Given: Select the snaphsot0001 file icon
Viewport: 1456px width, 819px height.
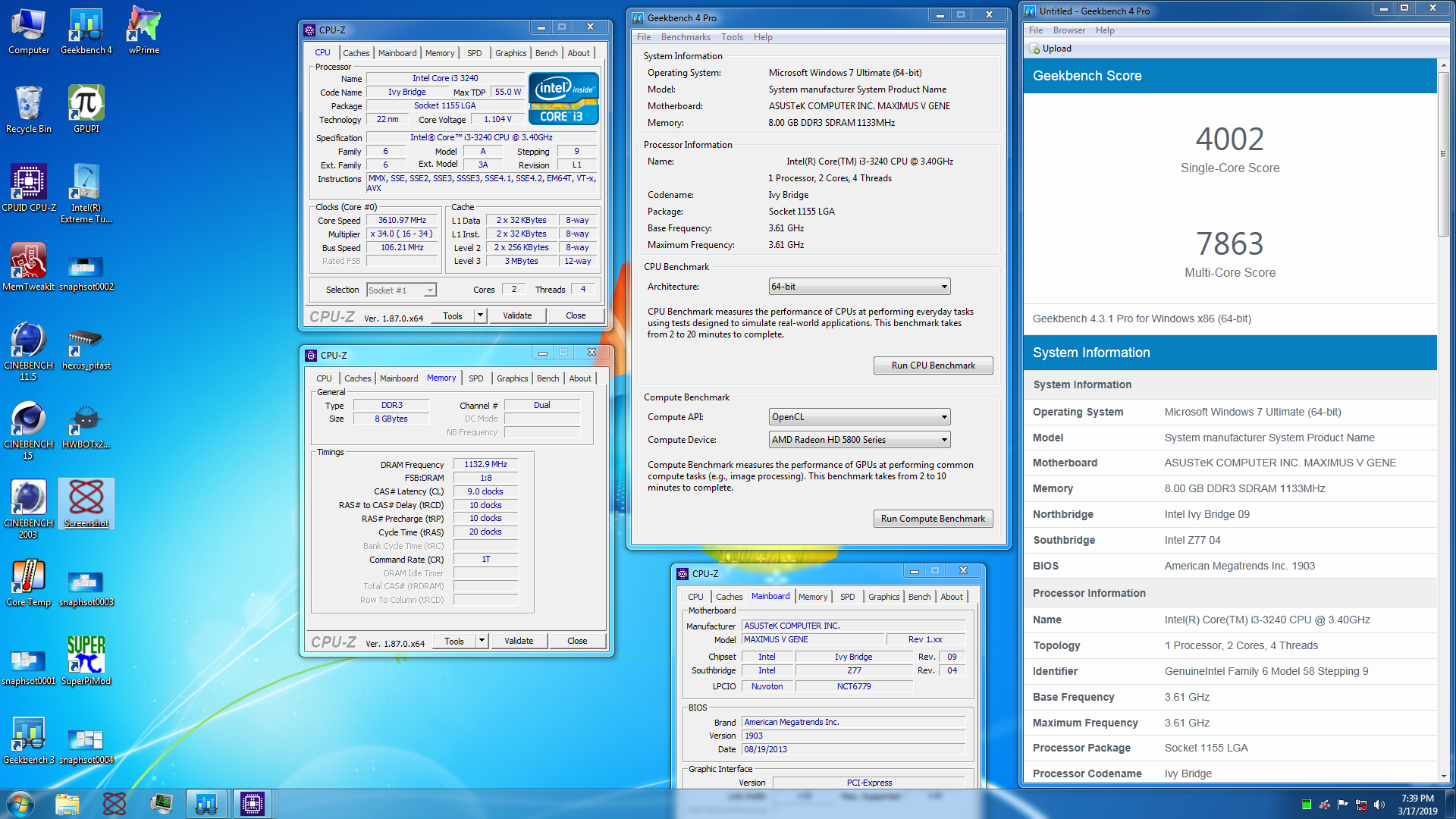Looking at the screenshot, I should 29,667.
